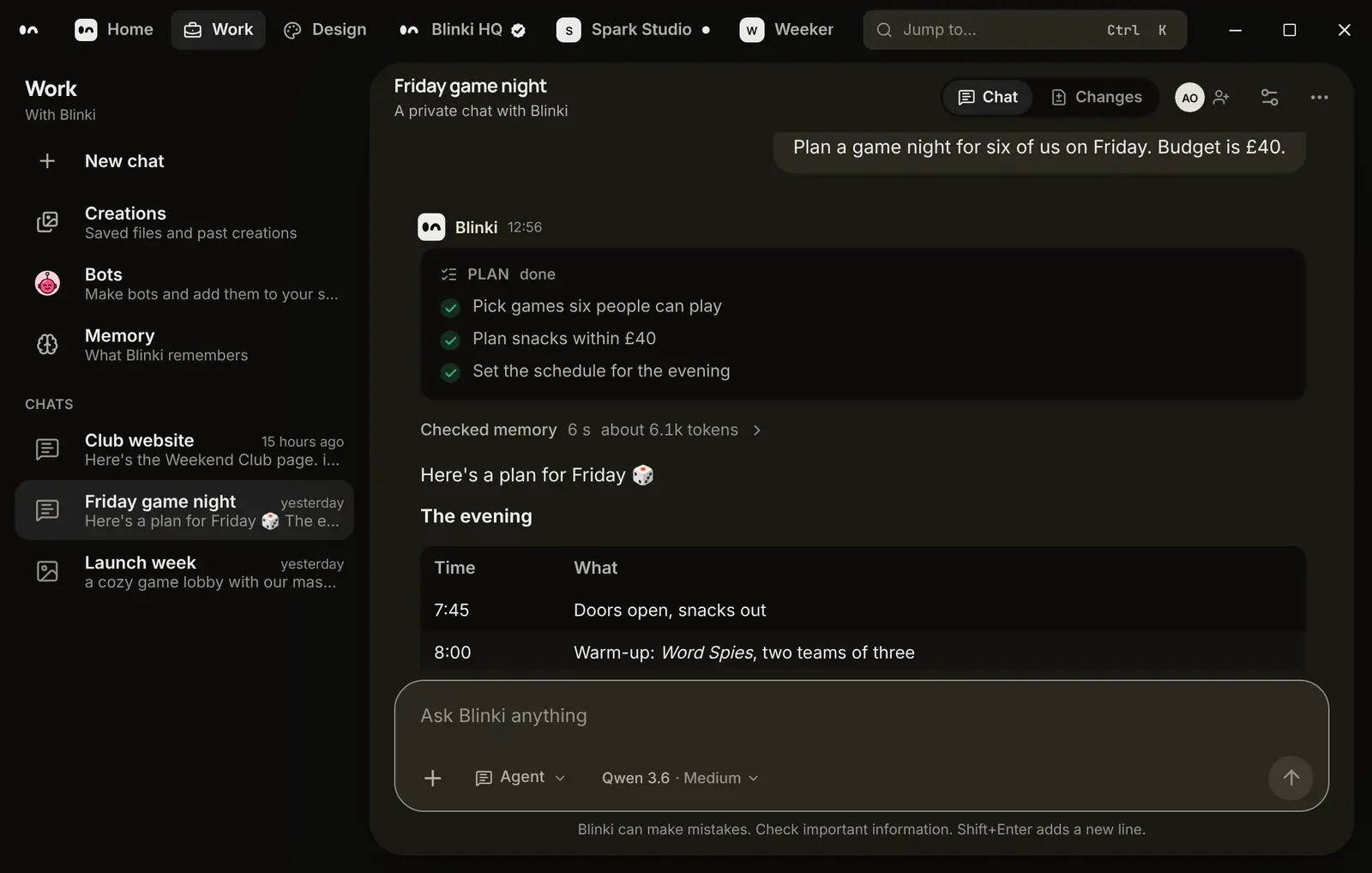Open the Blinki HQ workspace

[x=462, y=30]
